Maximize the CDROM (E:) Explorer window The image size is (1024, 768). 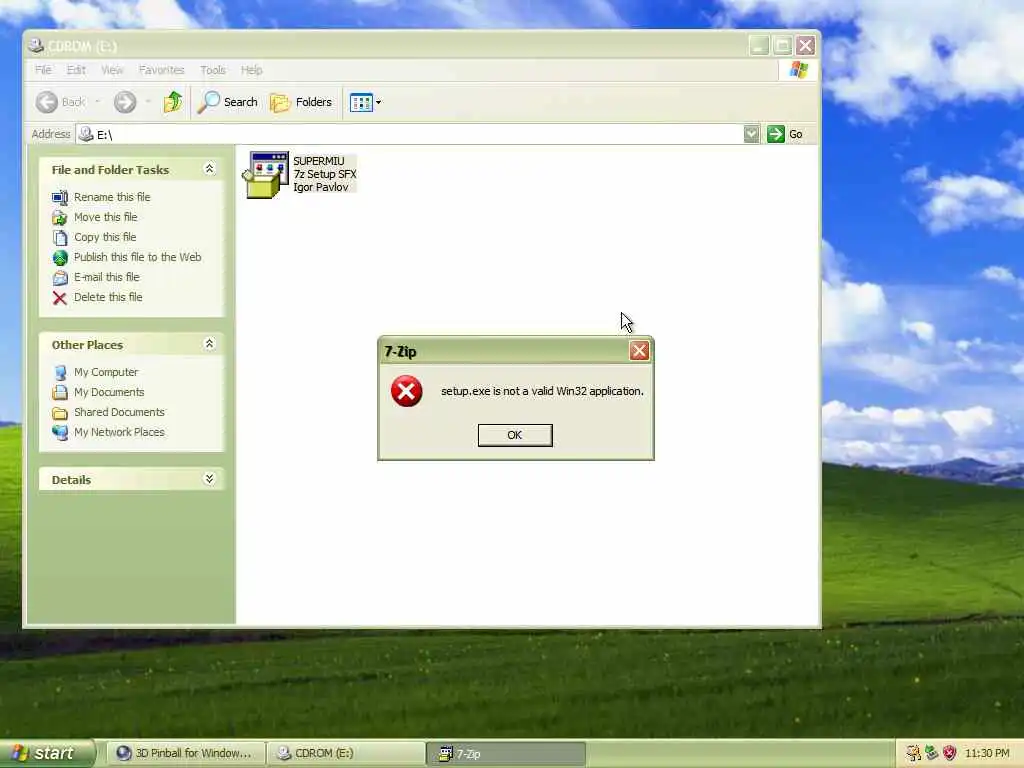coord(782,46)
